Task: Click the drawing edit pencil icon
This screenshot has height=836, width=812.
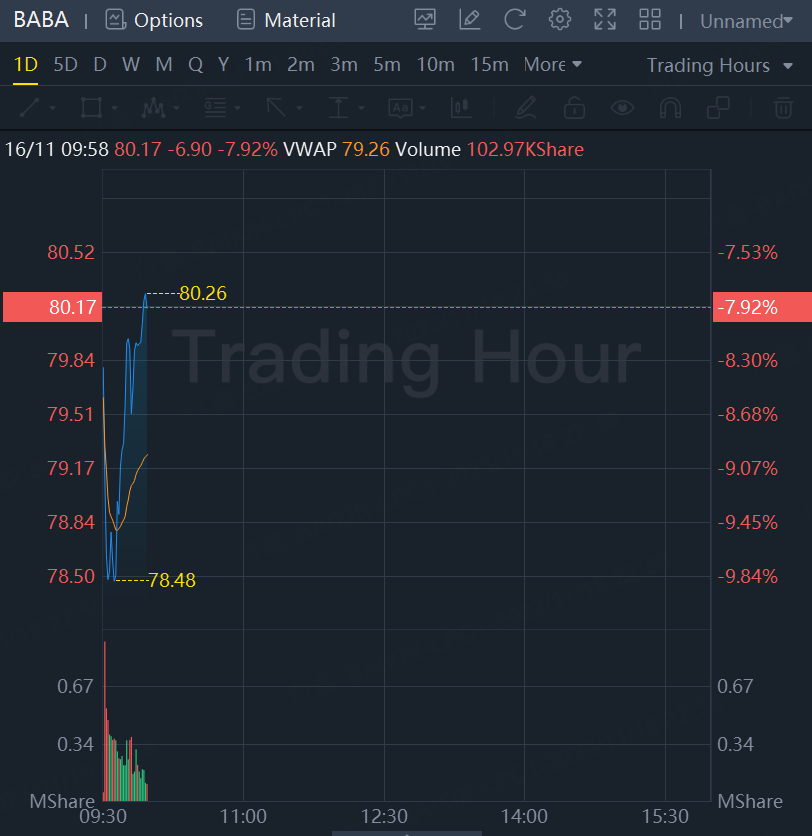Action: click(x=469, y=20)
